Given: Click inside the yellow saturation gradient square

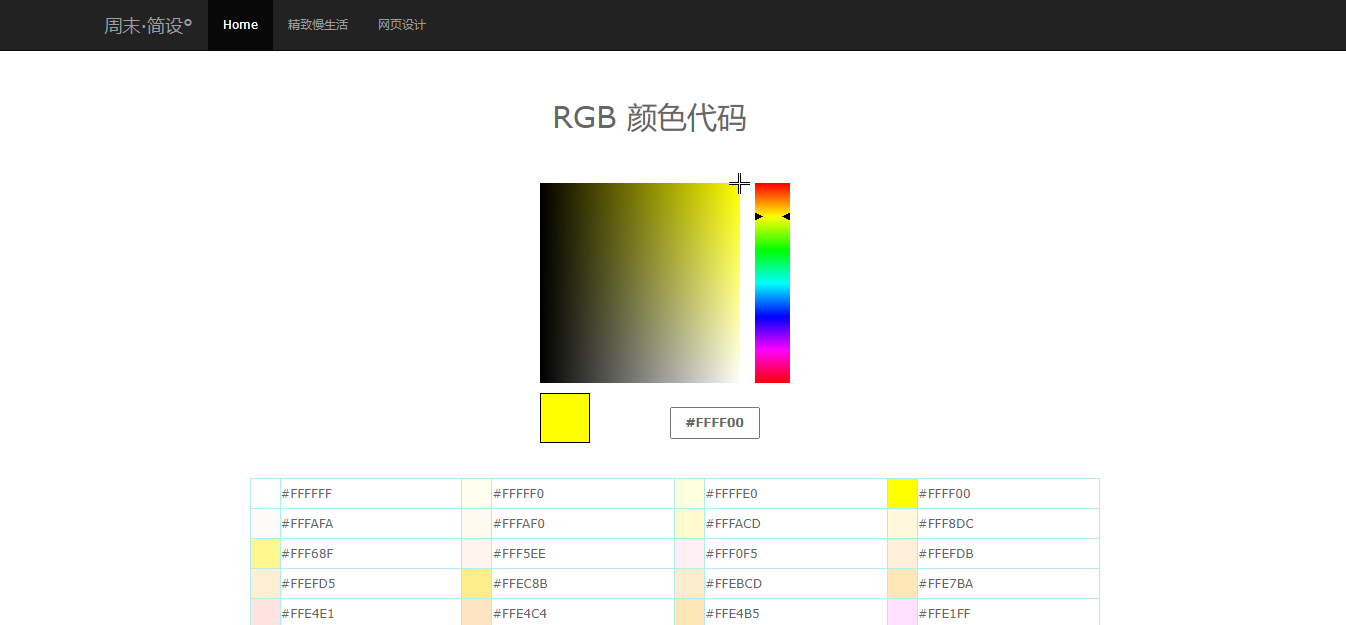Looking at the screenshot, I should [640, 283].
